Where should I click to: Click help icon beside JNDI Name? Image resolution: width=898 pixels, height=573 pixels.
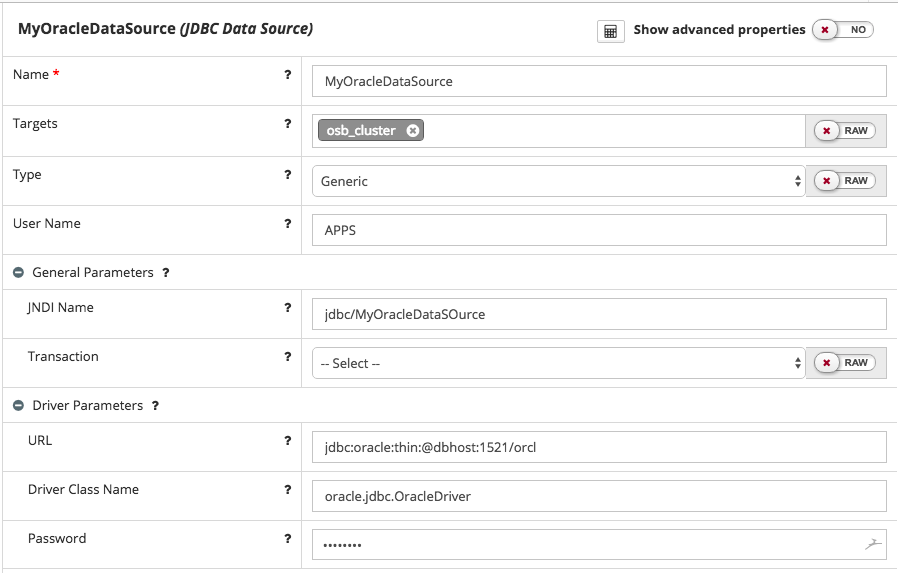tap(288, 308)
